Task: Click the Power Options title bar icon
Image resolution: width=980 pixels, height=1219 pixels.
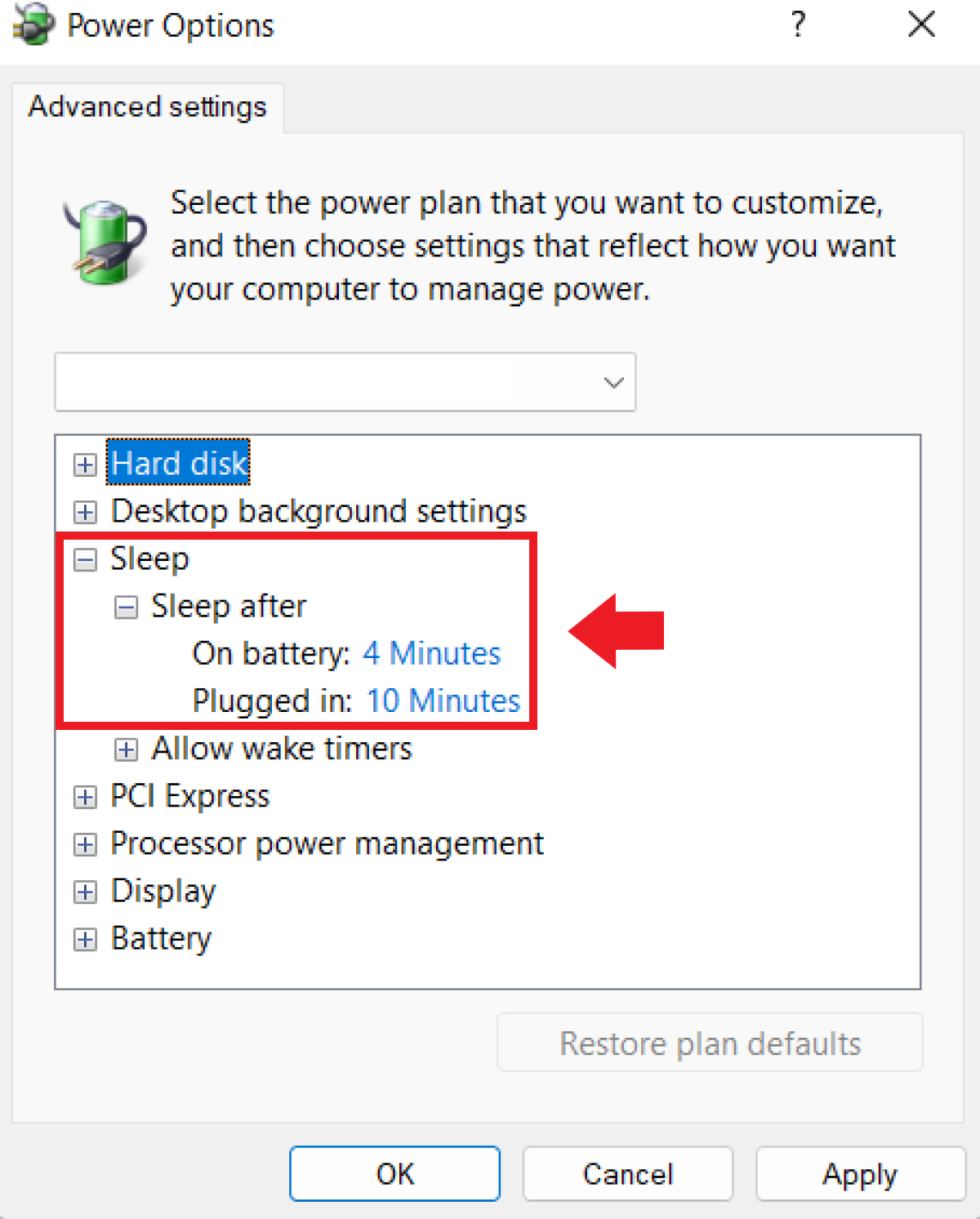Action: point(34,24)
